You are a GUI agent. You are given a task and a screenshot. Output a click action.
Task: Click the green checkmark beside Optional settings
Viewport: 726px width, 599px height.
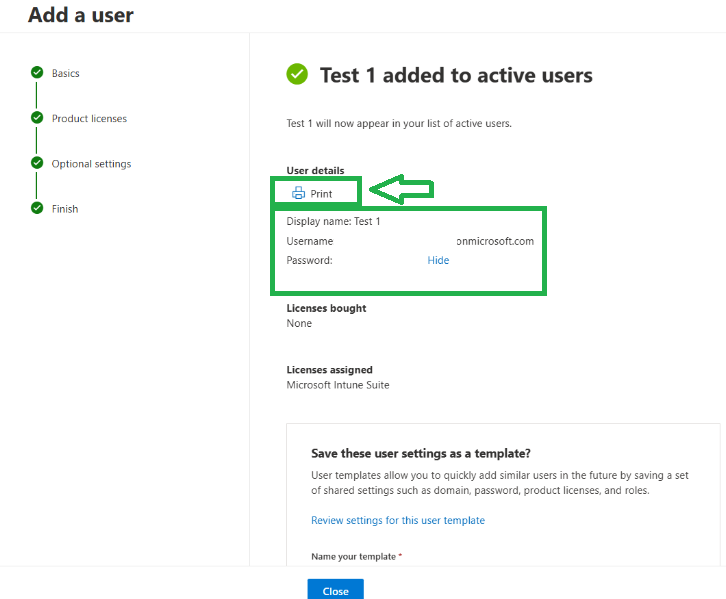37,163
